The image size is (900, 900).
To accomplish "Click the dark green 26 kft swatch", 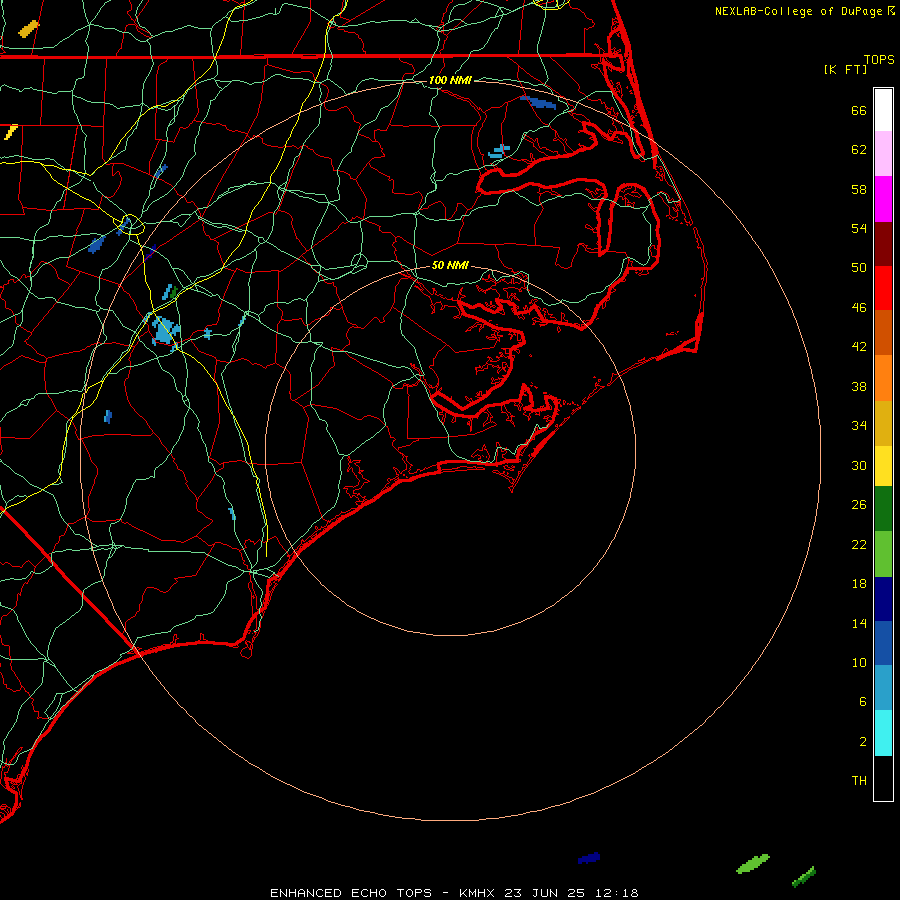I will click(x=883, y=509).
